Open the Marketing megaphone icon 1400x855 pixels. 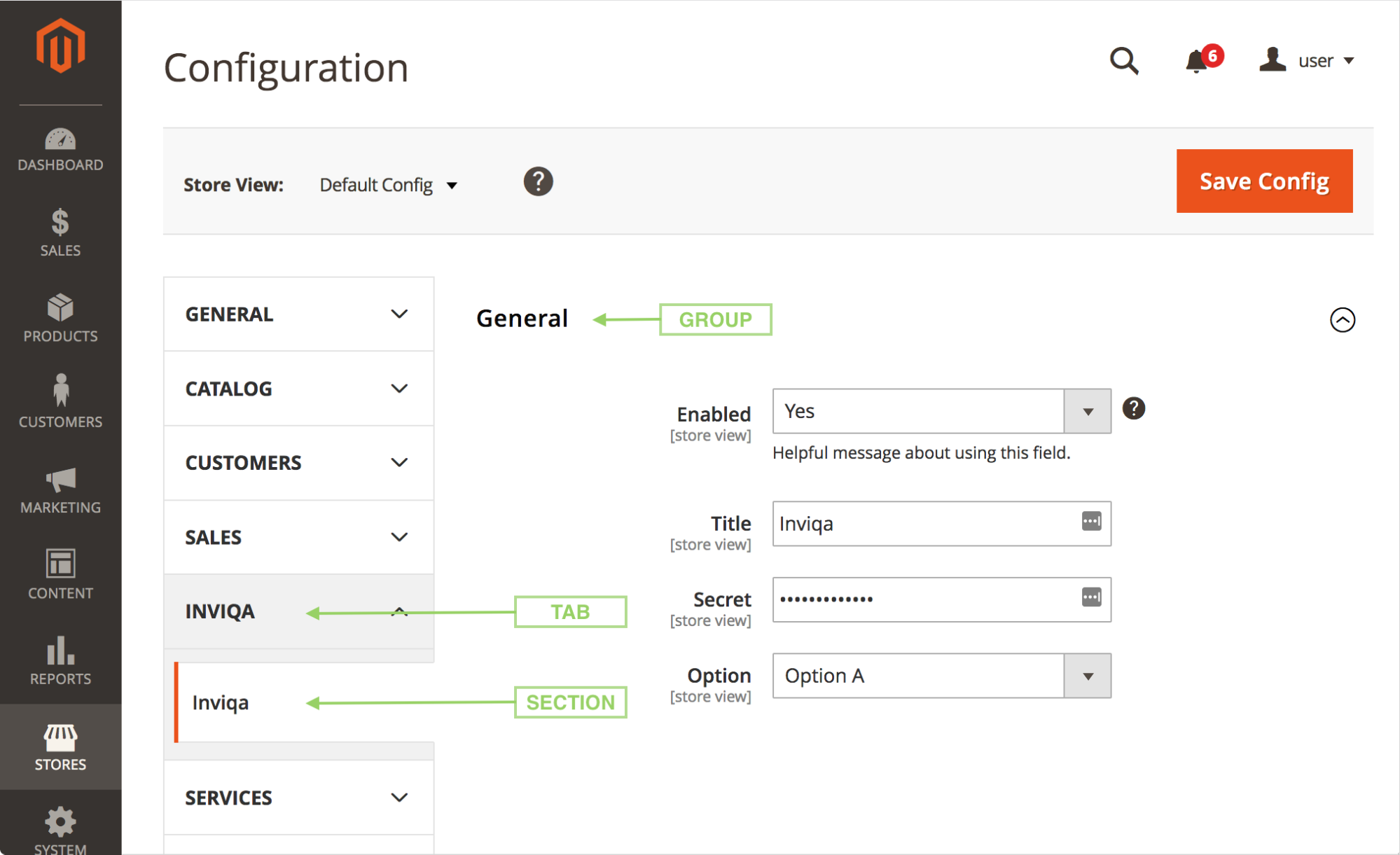[x=61, y=480]
